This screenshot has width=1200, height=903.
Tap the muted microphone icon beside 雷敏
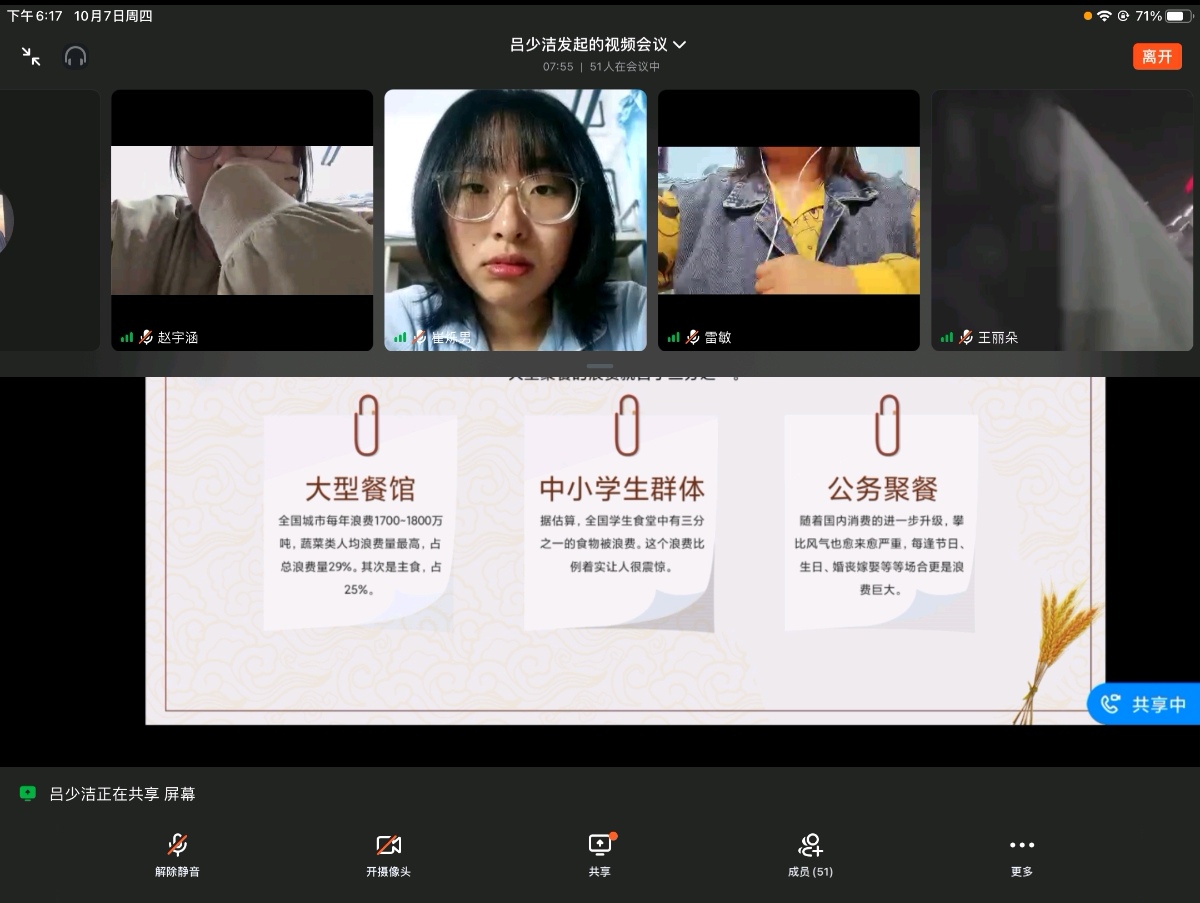pyautogui.click(x=693, y=337)
